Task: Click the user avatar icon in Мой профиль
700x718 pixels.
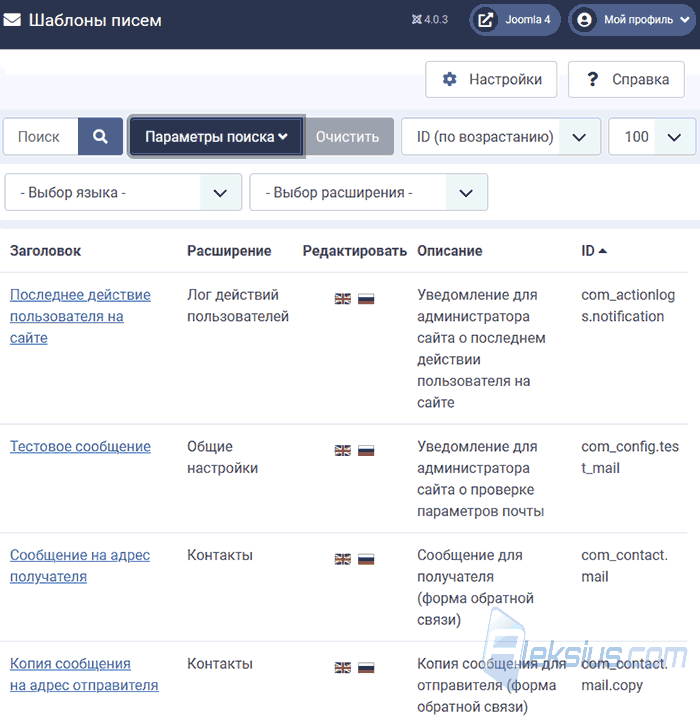Action: tap(584, 20)
